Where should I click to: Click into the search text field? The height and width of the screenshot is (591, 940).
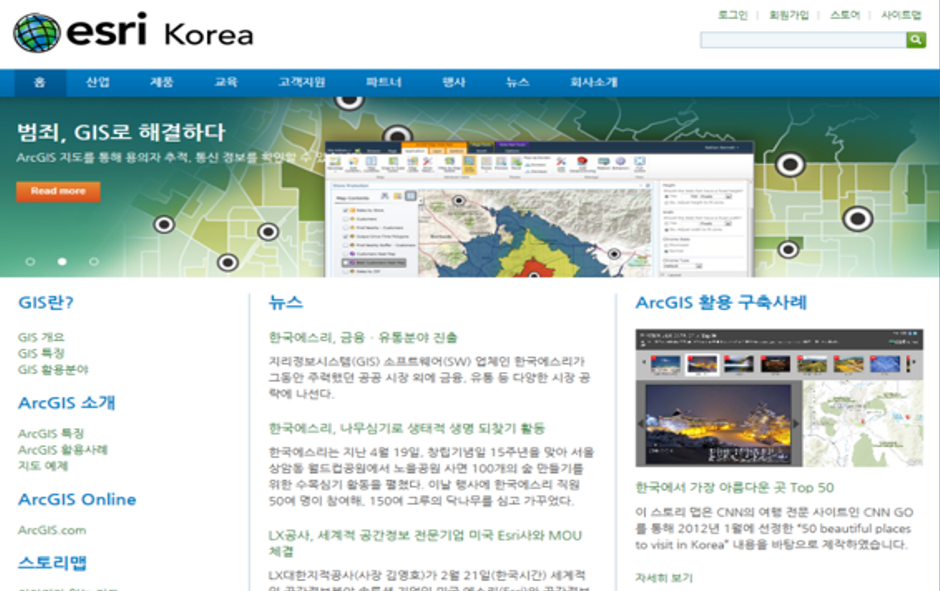pos(802,40)
